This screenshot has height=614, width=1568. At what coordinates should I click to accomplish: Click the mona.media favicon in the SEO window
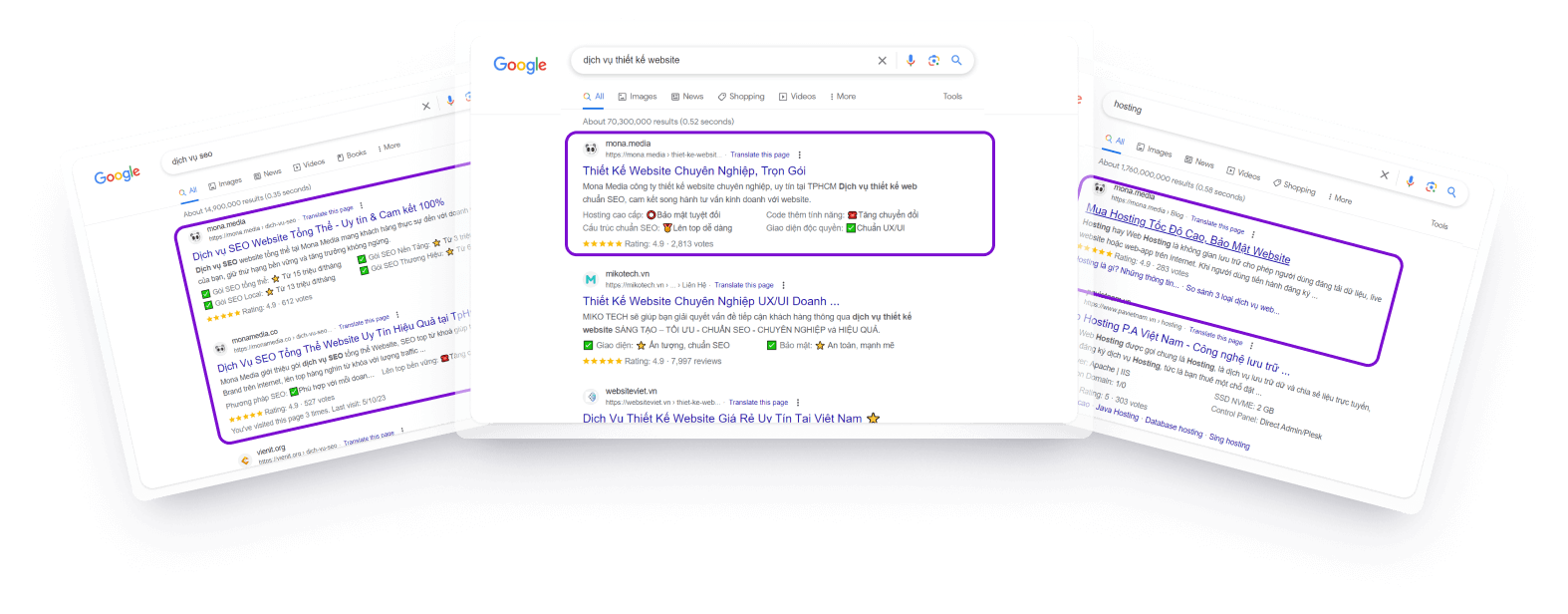195,236
